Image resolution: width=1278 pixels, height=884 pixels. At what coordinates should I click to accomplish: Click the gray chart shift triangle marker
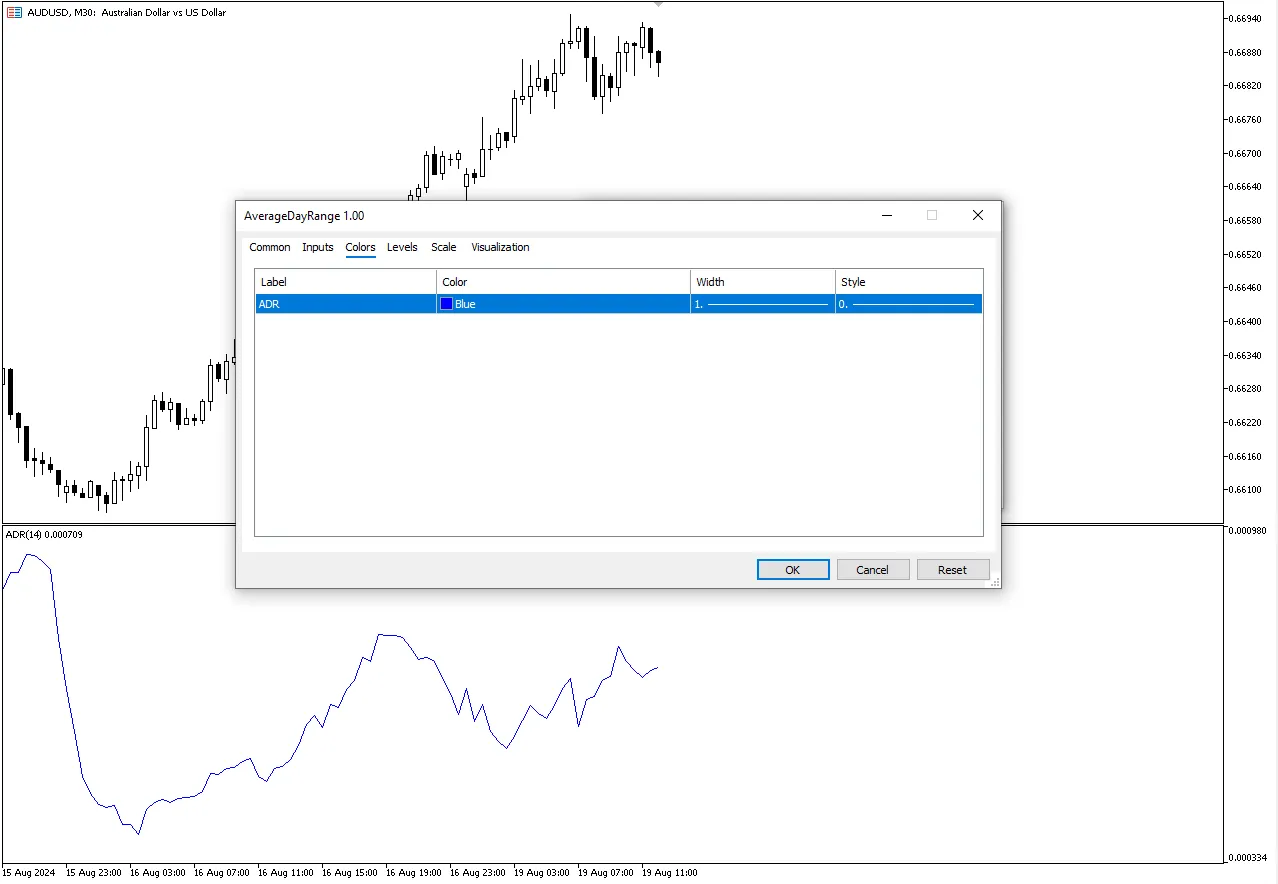[x=657, y=5]
